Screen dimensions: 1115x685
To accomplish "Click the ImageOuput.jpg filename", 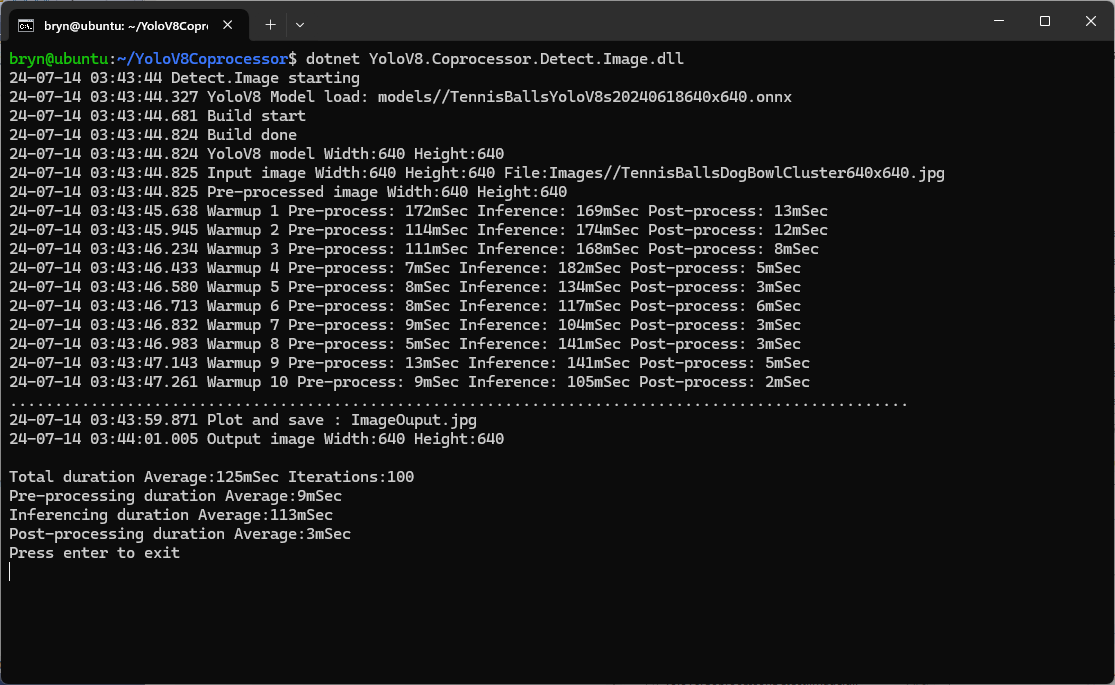I will (x=413, y=420).
